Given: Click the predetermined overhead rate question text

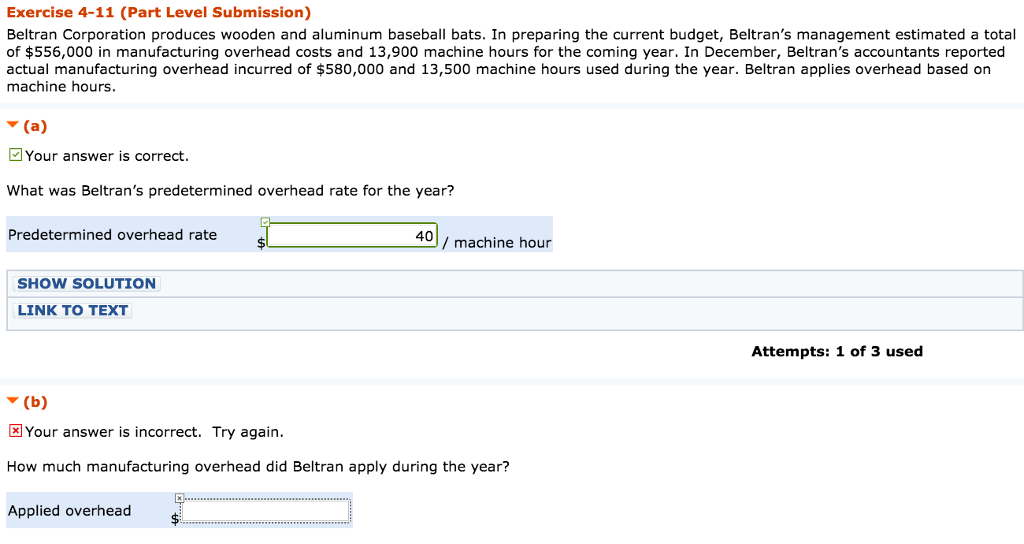Looking at the screenshot, I should click(231, 191).
